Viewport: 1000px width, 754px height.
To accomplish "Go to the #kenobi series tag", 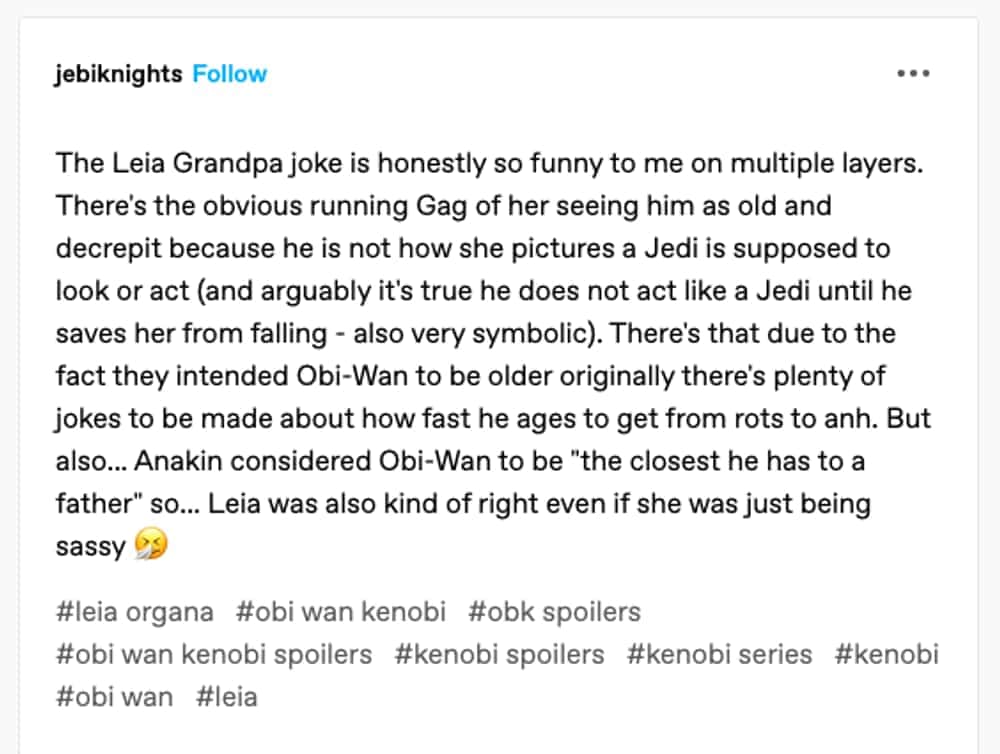I will tap(719, 654).
